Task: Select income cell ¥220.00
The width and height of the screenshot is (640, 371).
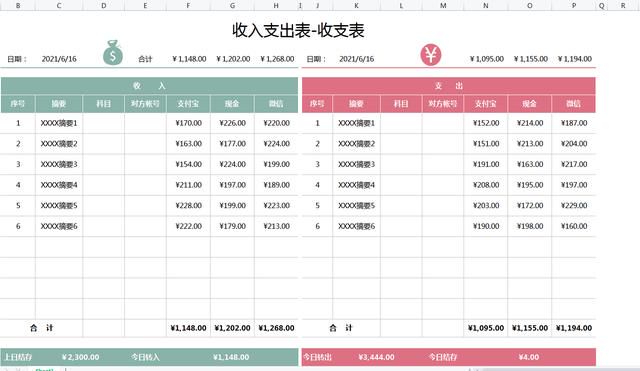Action: (x=277, y=123)
